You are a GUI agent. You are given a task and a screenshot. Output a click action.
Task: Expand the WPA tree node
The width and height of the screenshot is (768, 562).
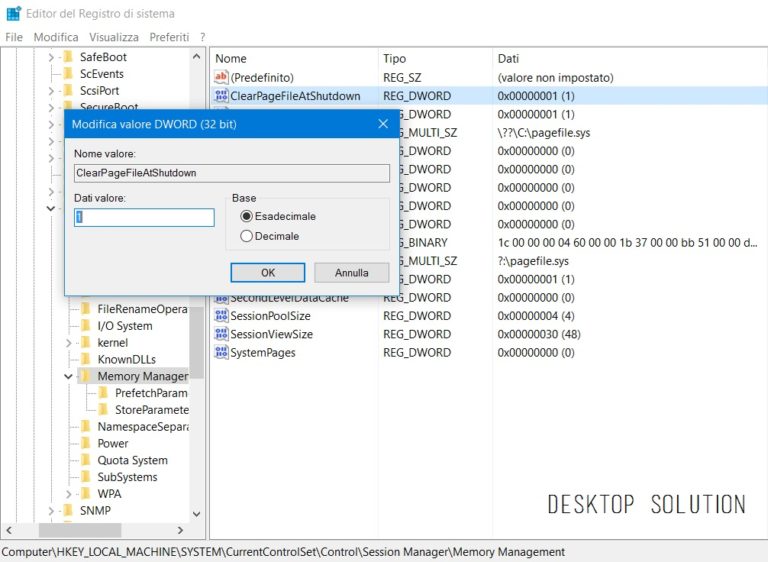tap(68, 494)
